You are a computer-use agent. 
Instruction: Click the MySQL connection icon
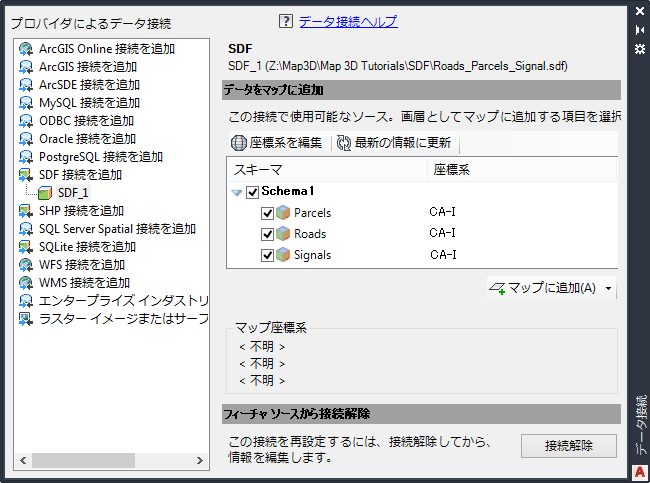26,103
